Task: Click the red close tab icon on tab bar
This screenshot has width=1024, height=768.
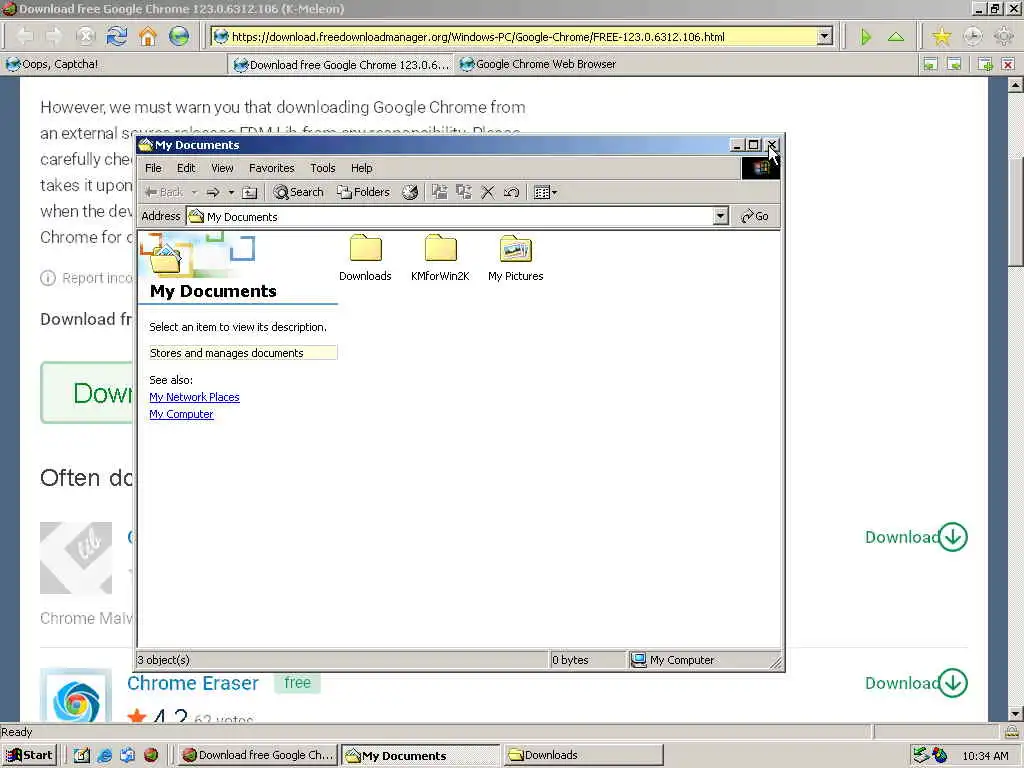Action: (1008, 64)
